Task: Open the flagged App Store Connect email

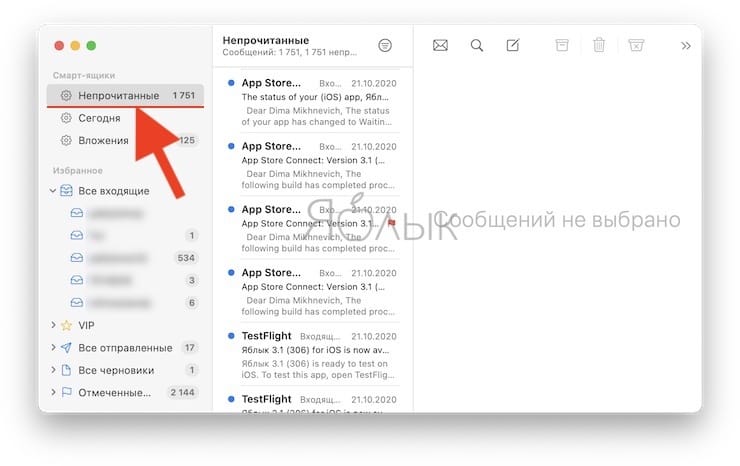Action: tap(312, 228)
